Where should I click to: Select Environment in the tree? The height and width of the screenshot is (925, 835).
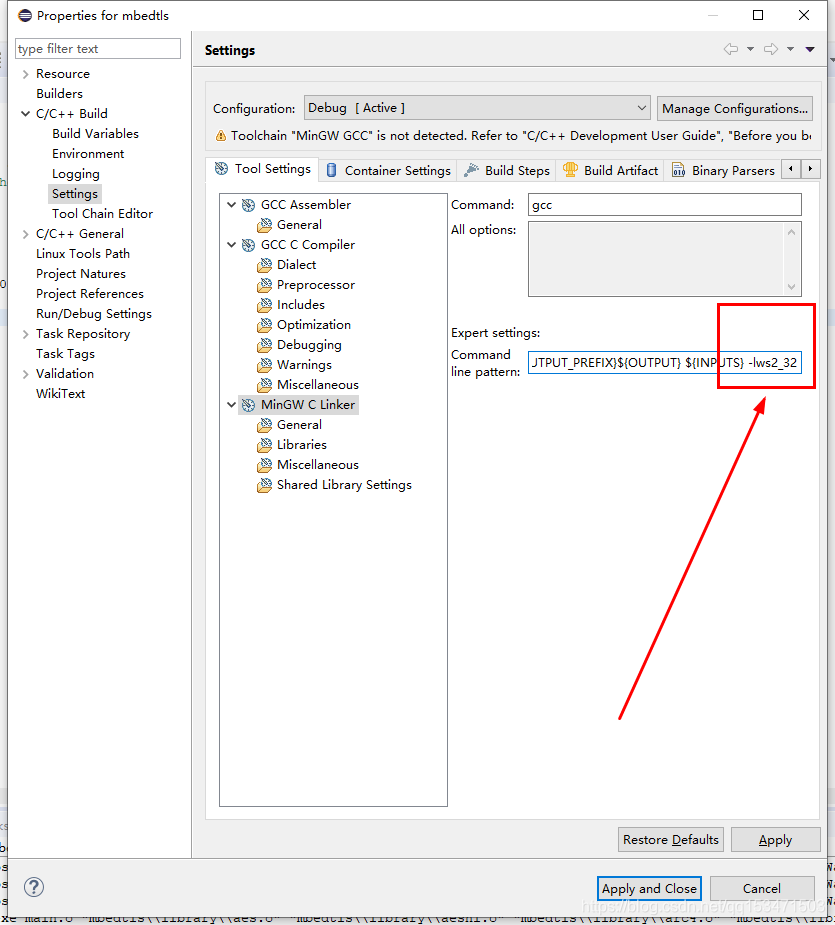click(x=88, y=154)
